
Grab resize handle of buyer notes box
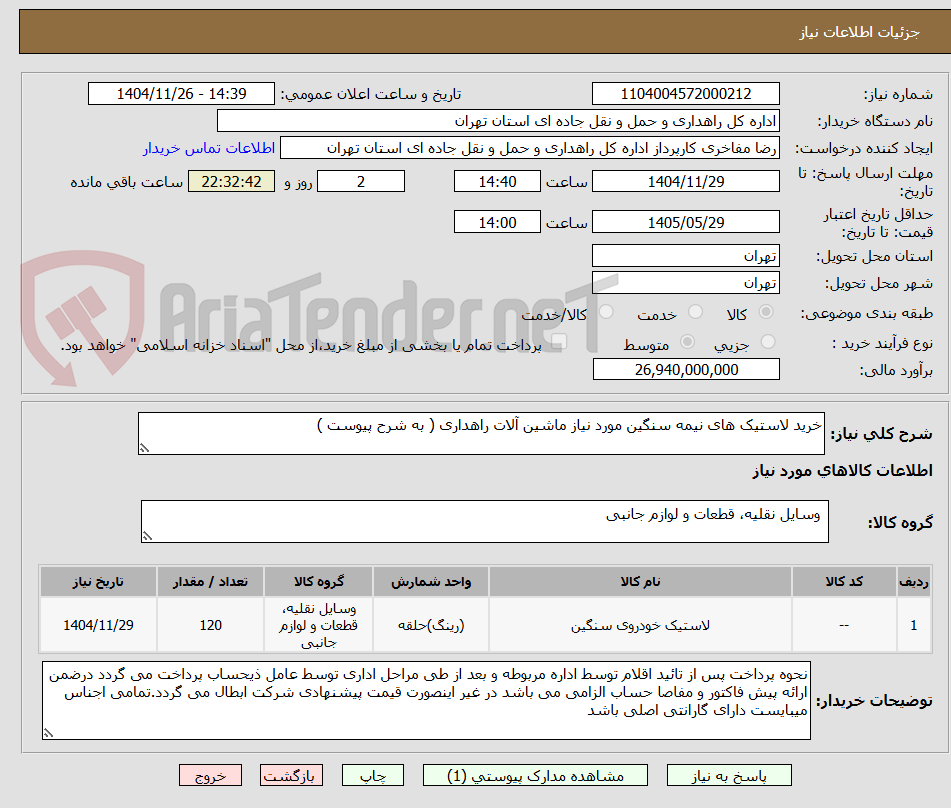pos(49,733)
